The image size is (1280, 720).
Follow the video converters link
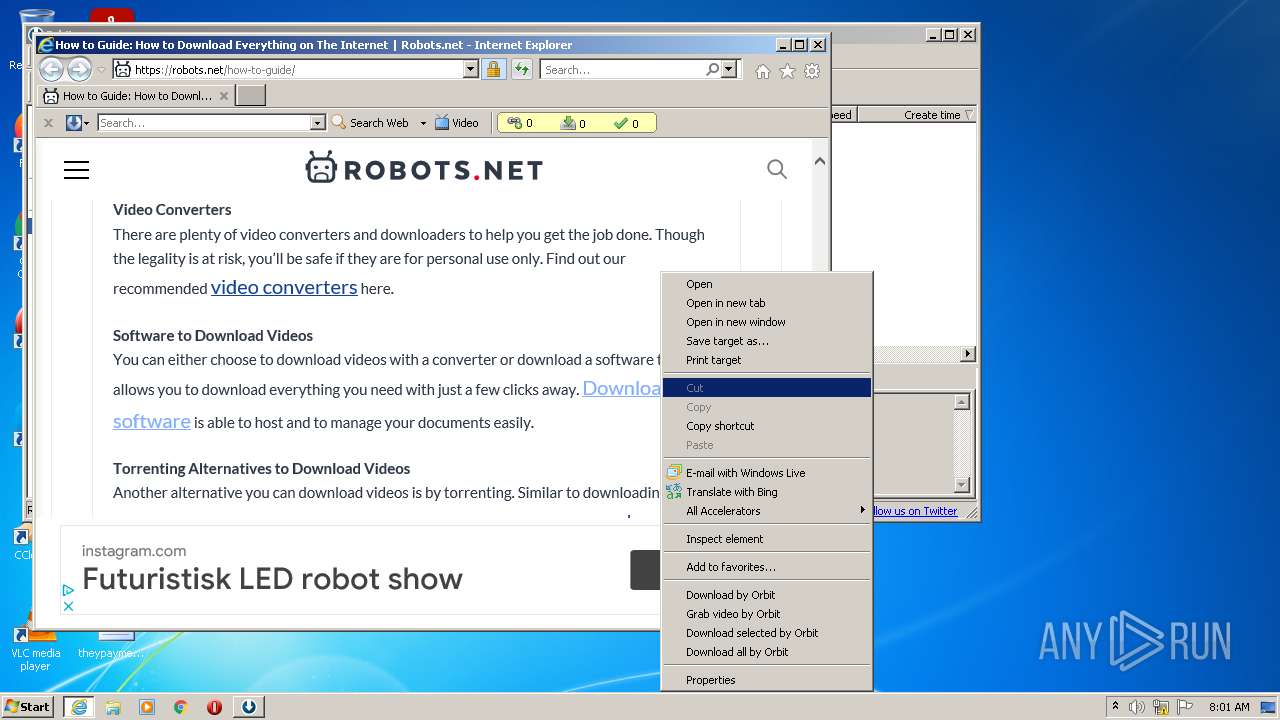pyautogui.click(x=284, y=287)
